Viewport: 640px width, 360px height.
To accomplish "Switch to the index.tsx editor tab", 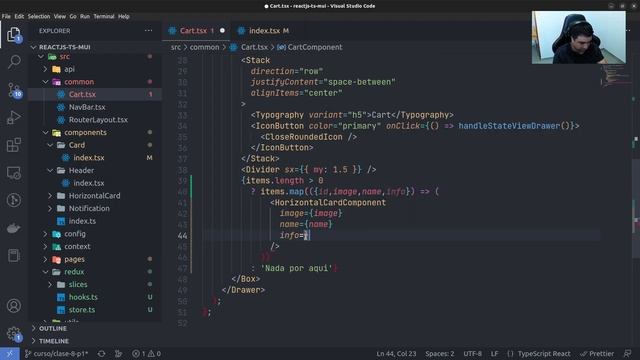I will point(264,31).
